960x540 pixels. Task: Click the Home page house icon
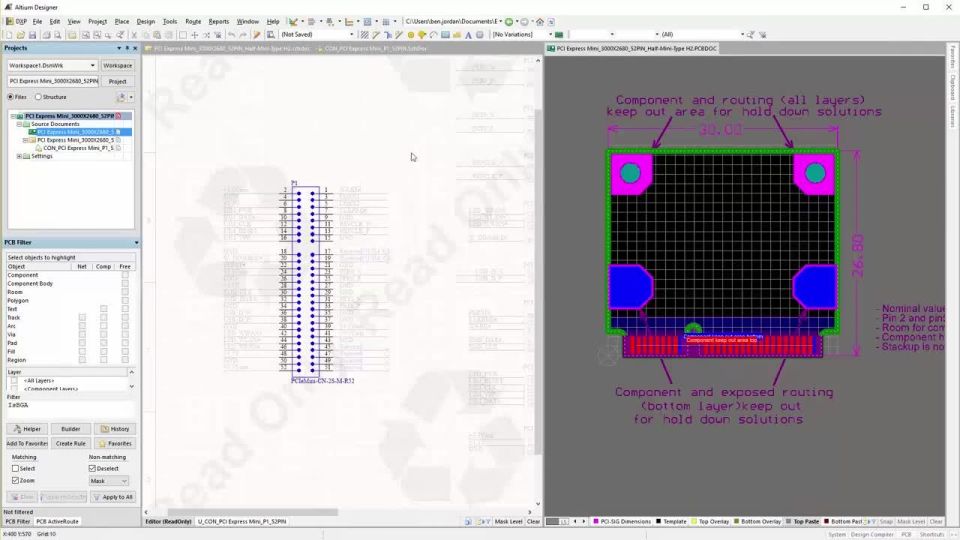point(540,21)
